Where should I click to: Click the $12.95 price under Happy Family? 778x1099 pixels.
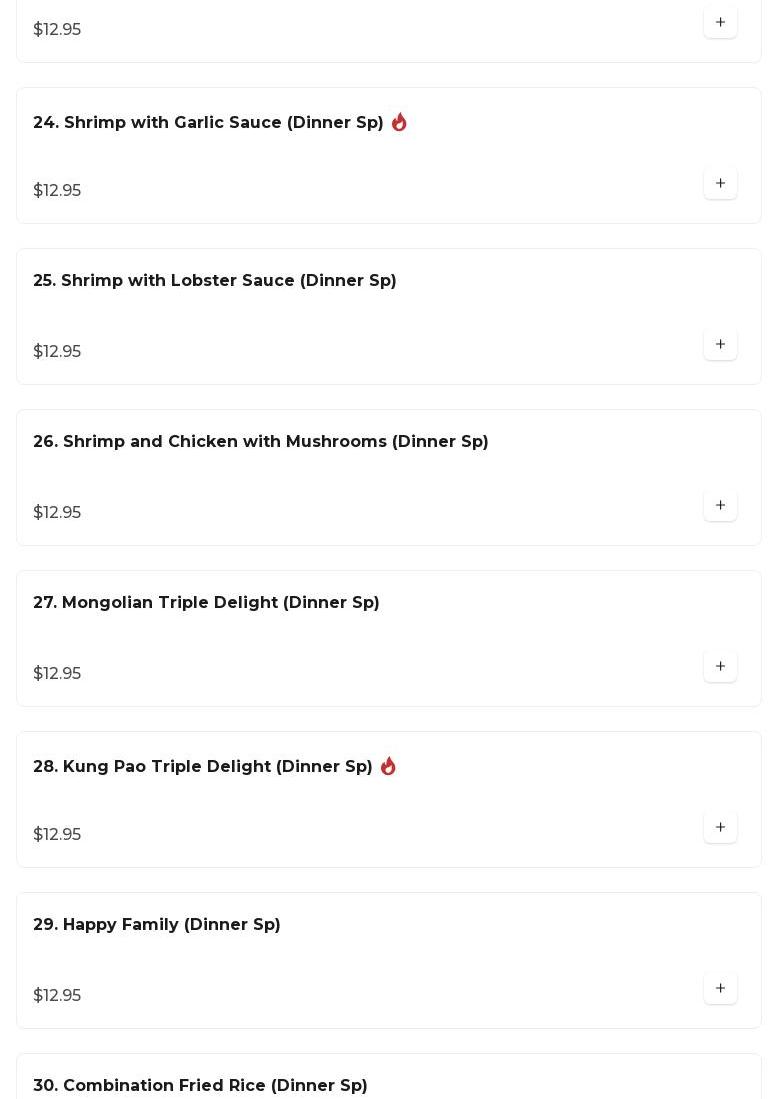pos(57,996)
